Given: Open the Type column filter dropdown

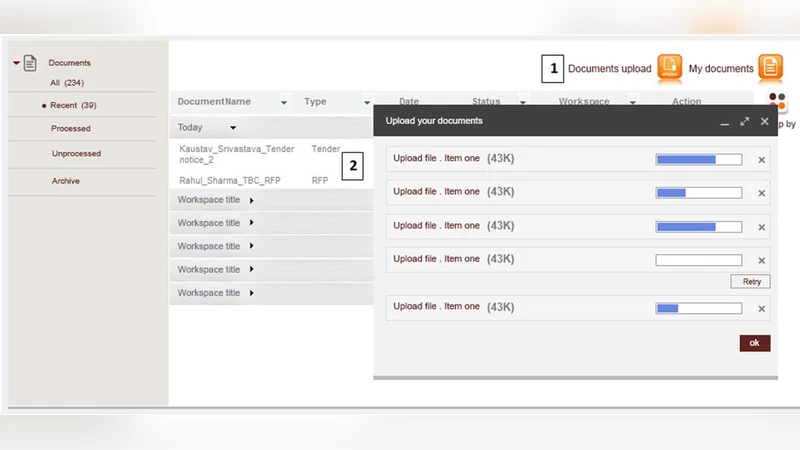Looking at the screenshot, I should [367, 102].
